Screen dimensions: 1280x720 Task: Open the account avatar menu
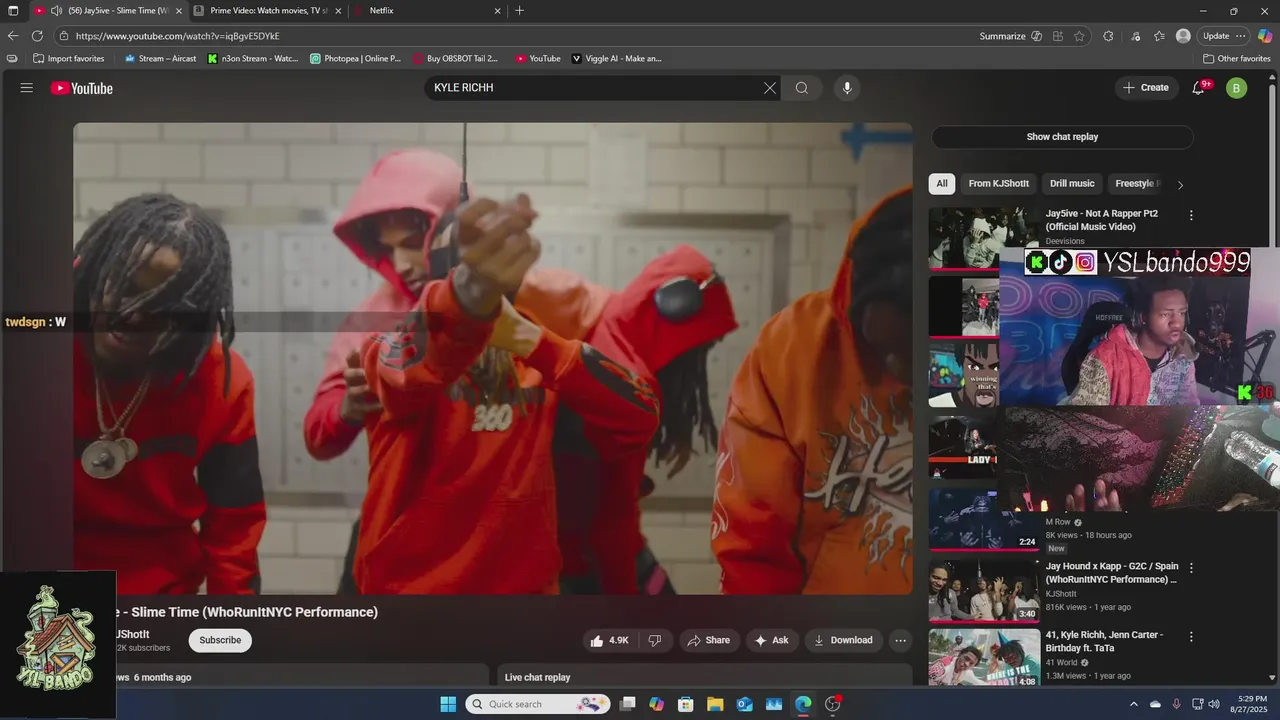(x=1236, y=88)
